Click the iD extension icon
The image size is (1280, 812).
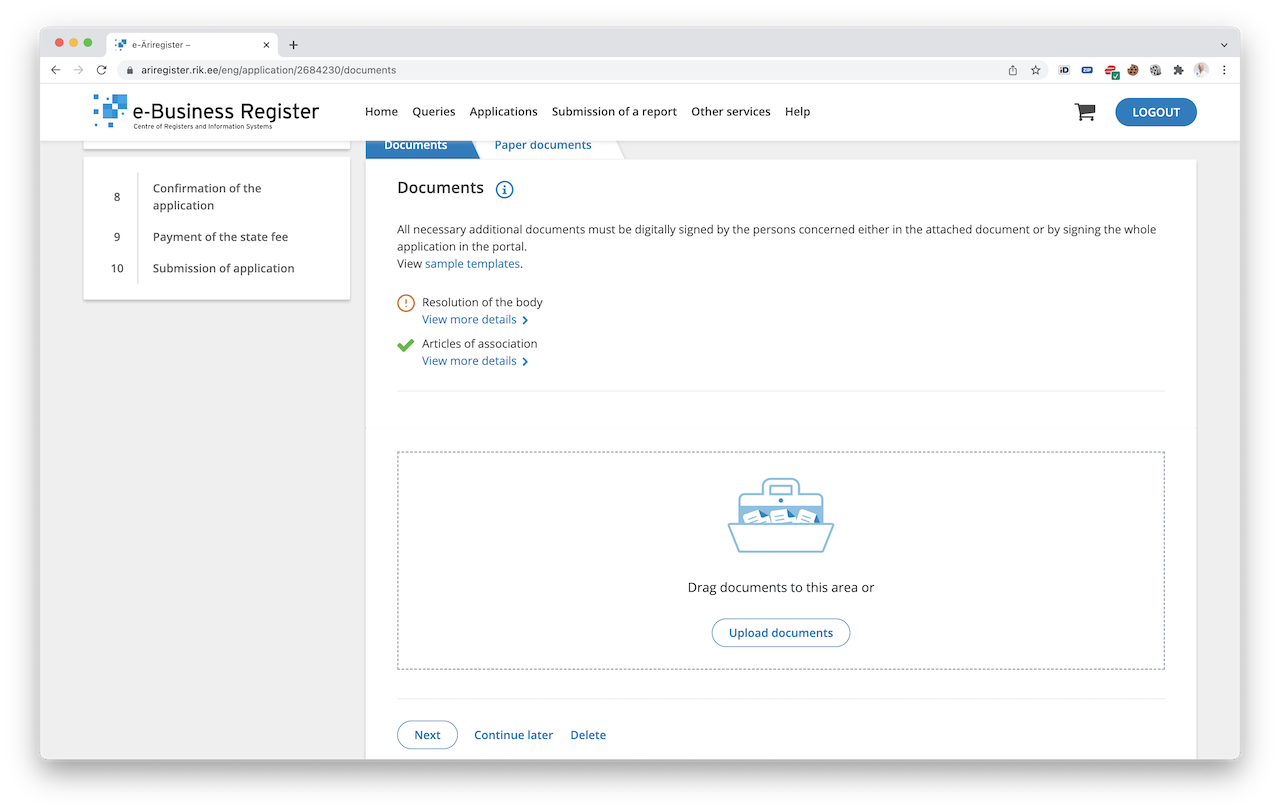click(1064, 70)
